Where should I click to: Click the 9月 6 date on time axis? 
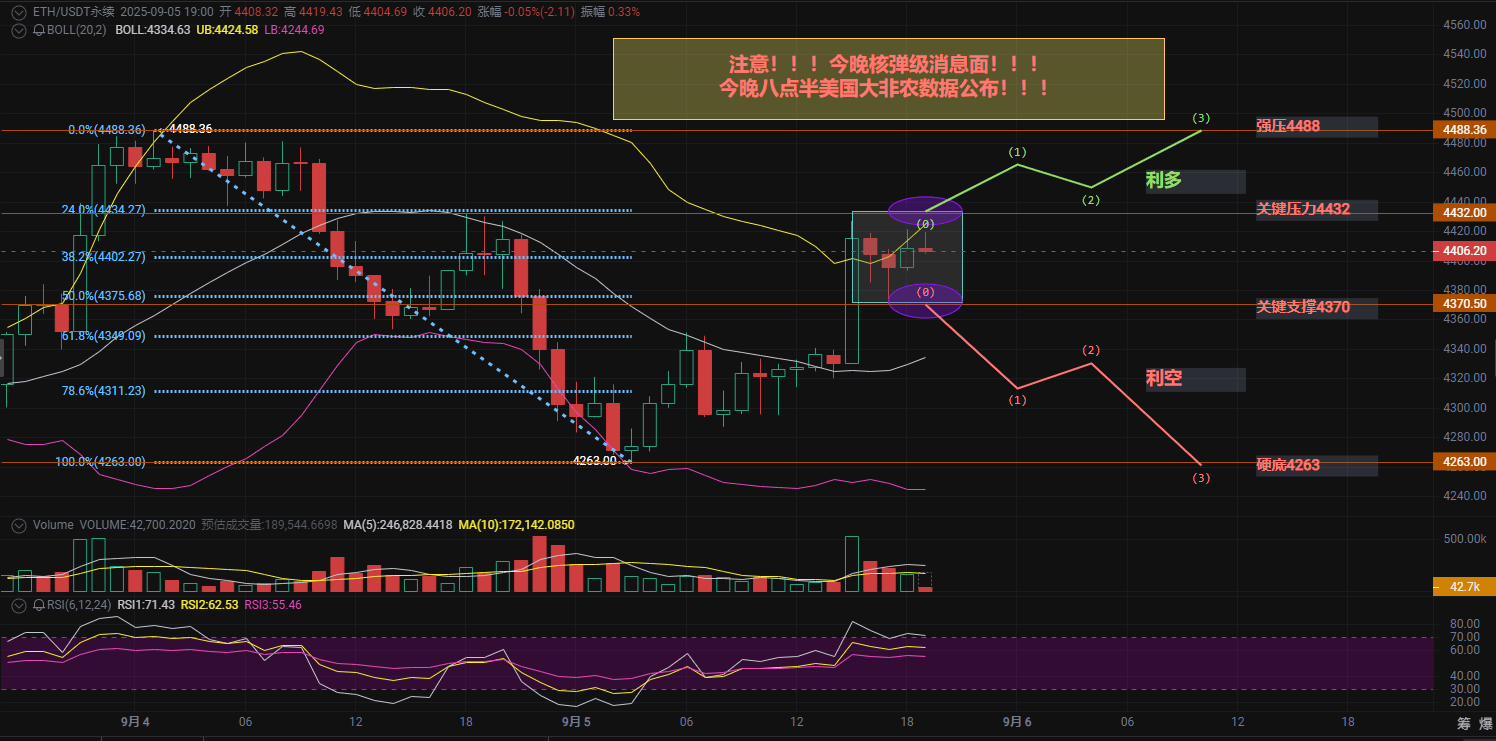tap(1018, 722)
